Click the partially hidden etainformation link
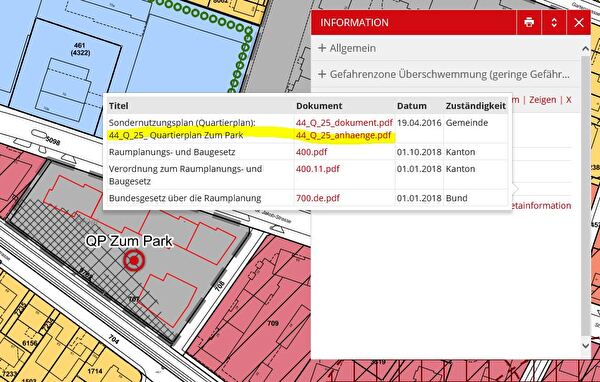Image resolution: width=600 pixels, height=382 pixels. pyautogui.click(x=541, y=206)
